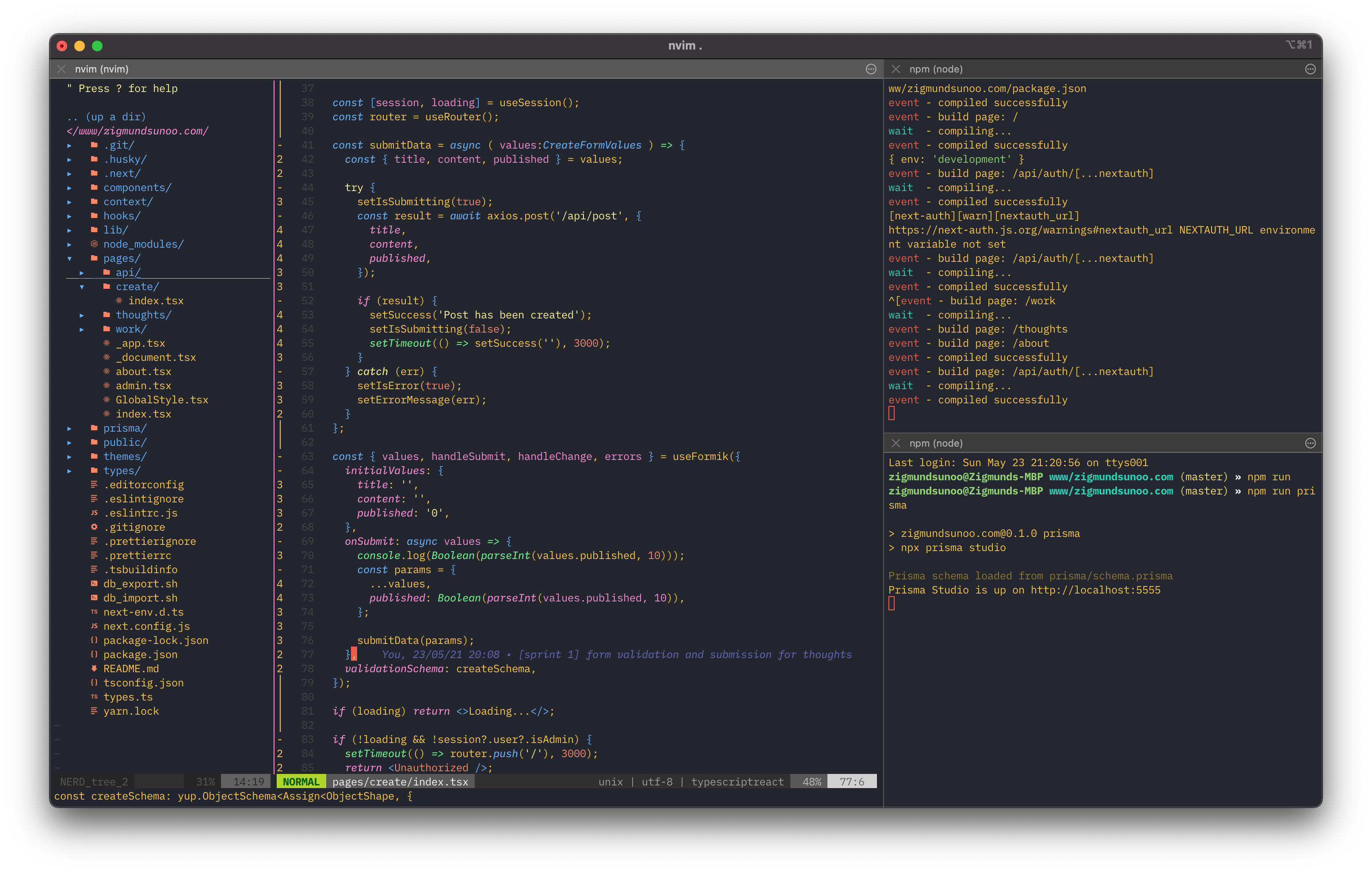Click TS icon beside next-env.d.ts
The height and width of the screenshot is (873, 1372).
95,612
